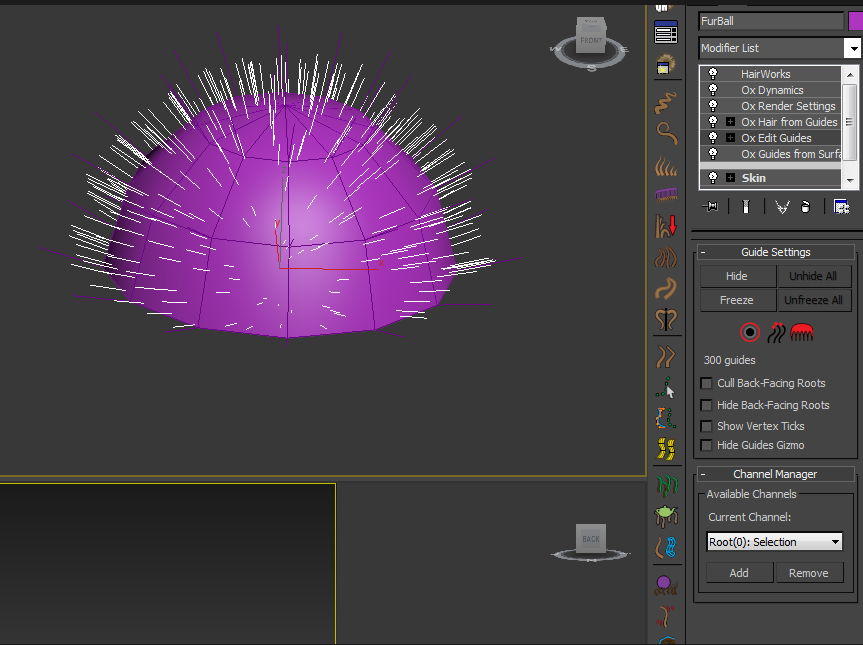Image resolution: width=863 pixels, height=645 pixels.
Task: Toggle Hide Guides Gizmo checkbox
Action: [x=707, y=445]
